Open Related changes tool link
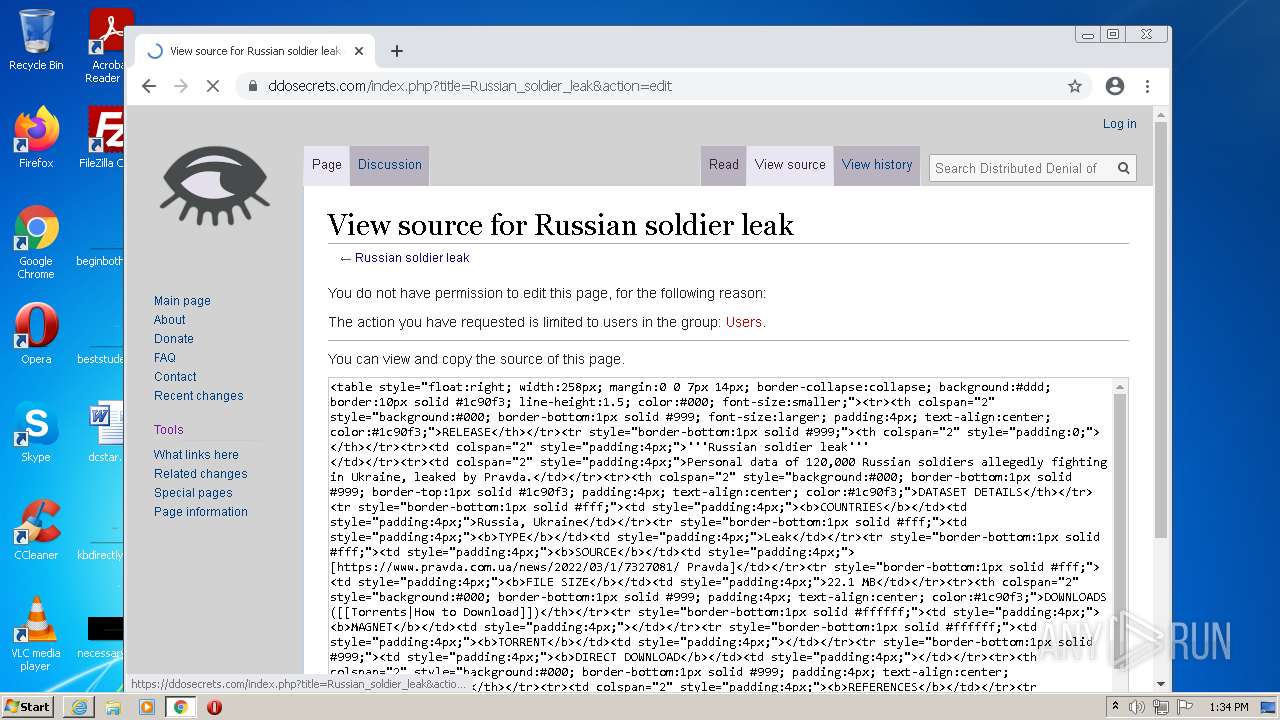This screenshot has height=720, width=1280. 201,474
